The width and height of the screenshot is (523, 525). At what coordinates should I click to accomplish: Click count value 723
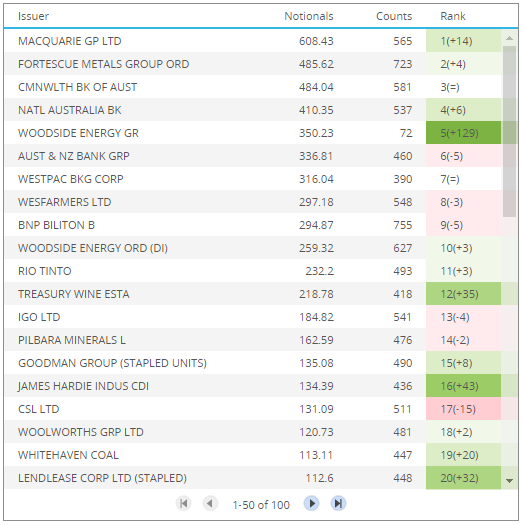click(402, 64)
